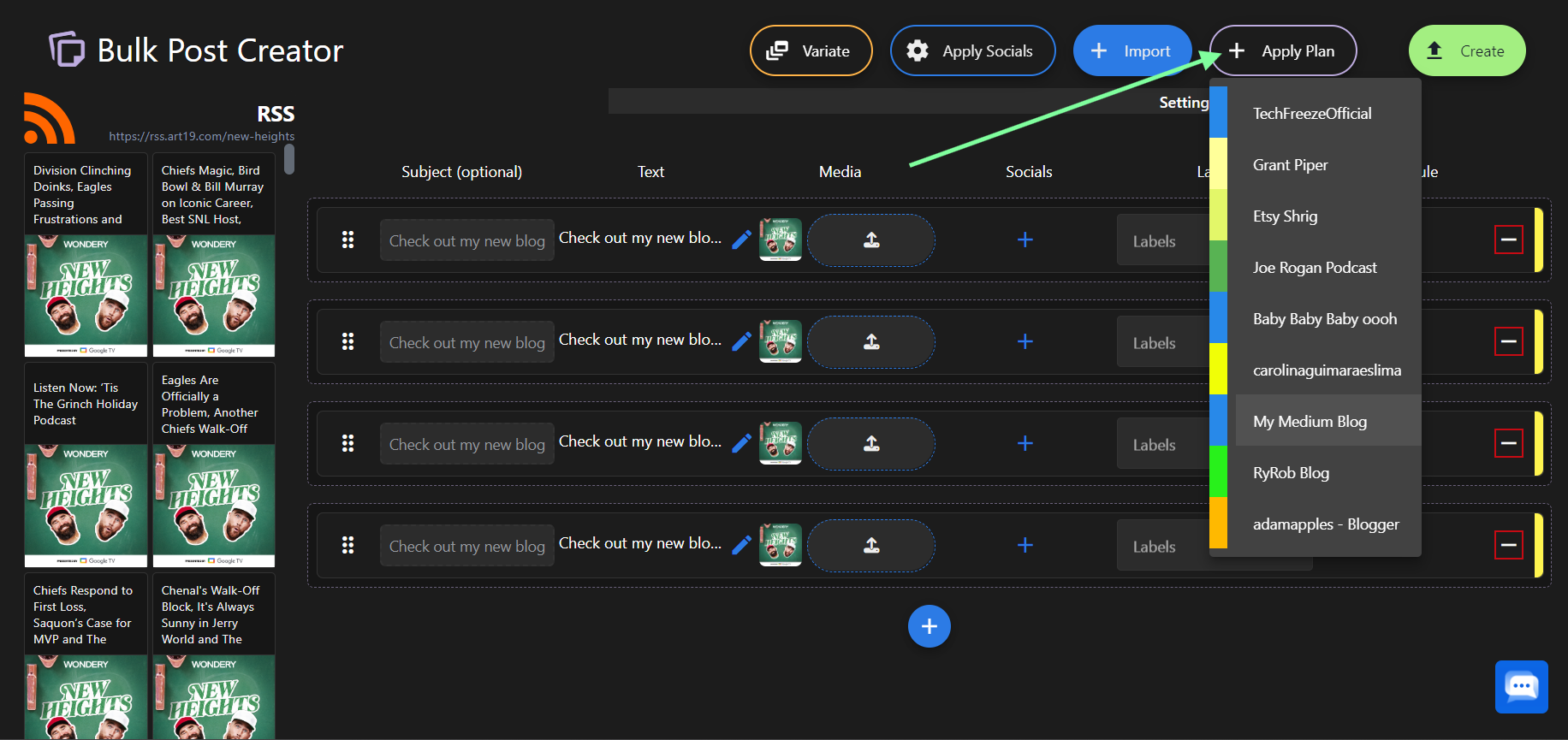
Task: Remove the third post row with minus icon
Action: (x=1508, y=443)
